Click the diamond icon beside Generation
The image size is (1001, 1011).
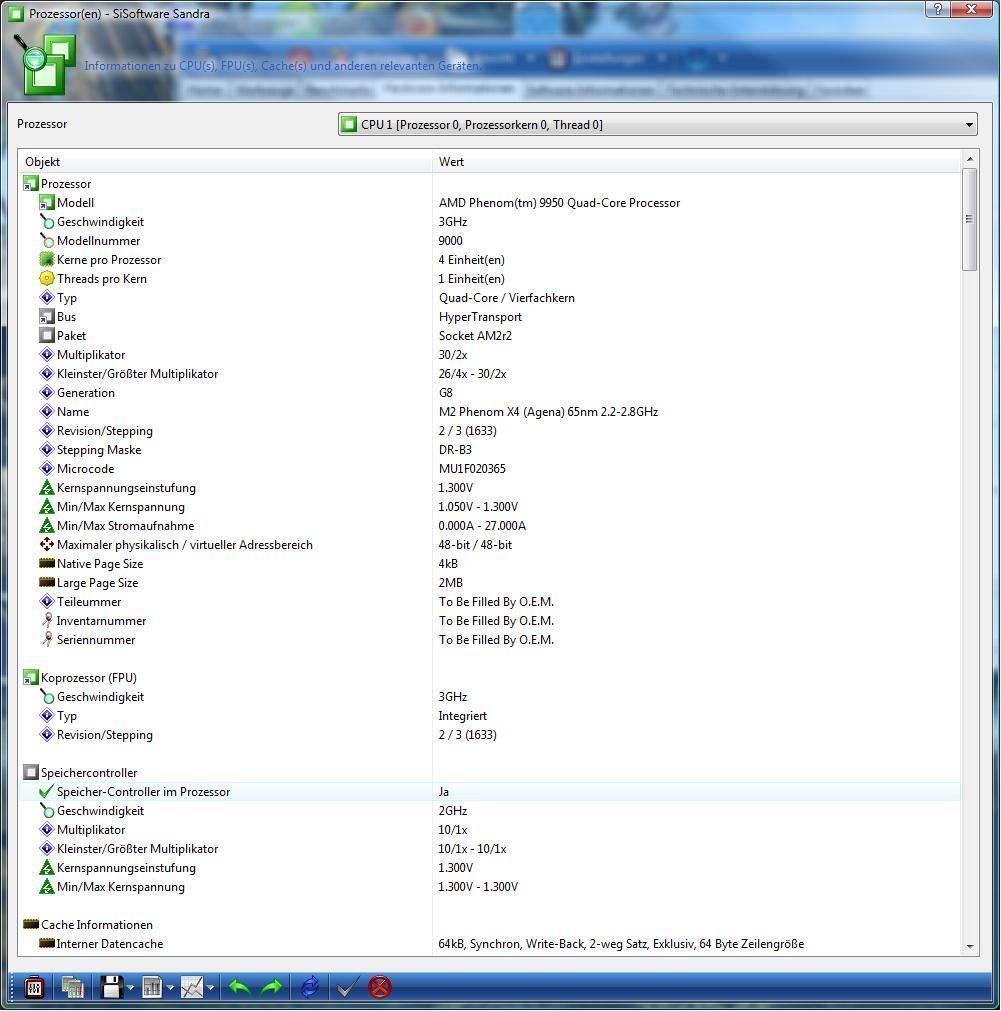[46, 393]
